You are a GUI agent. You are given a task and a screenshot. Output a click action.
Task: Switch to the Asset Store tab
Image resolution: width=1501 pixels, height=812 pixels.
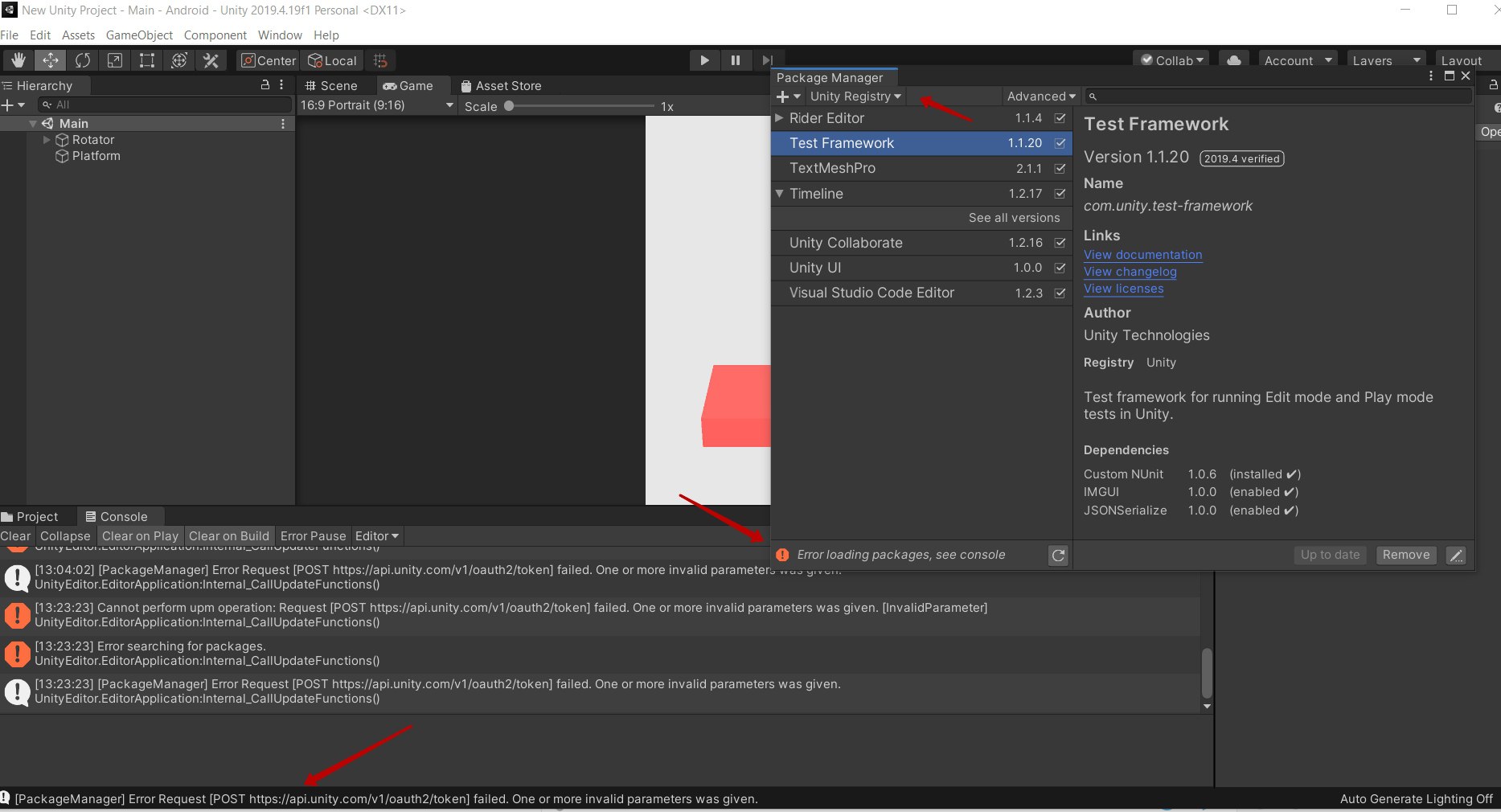pyautogui.click(x=500, y=86)
